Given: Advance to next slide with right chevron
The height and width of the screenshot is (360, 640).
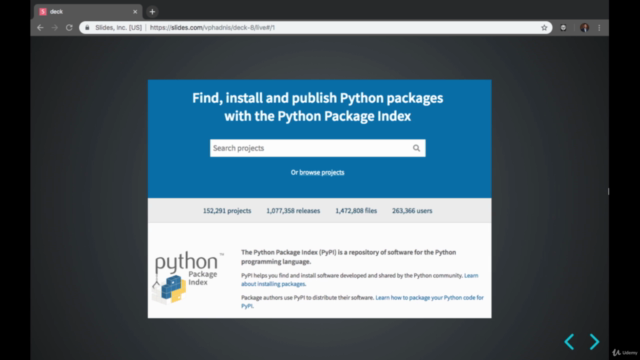Looking at the screenshot, I should coord(594,342).
